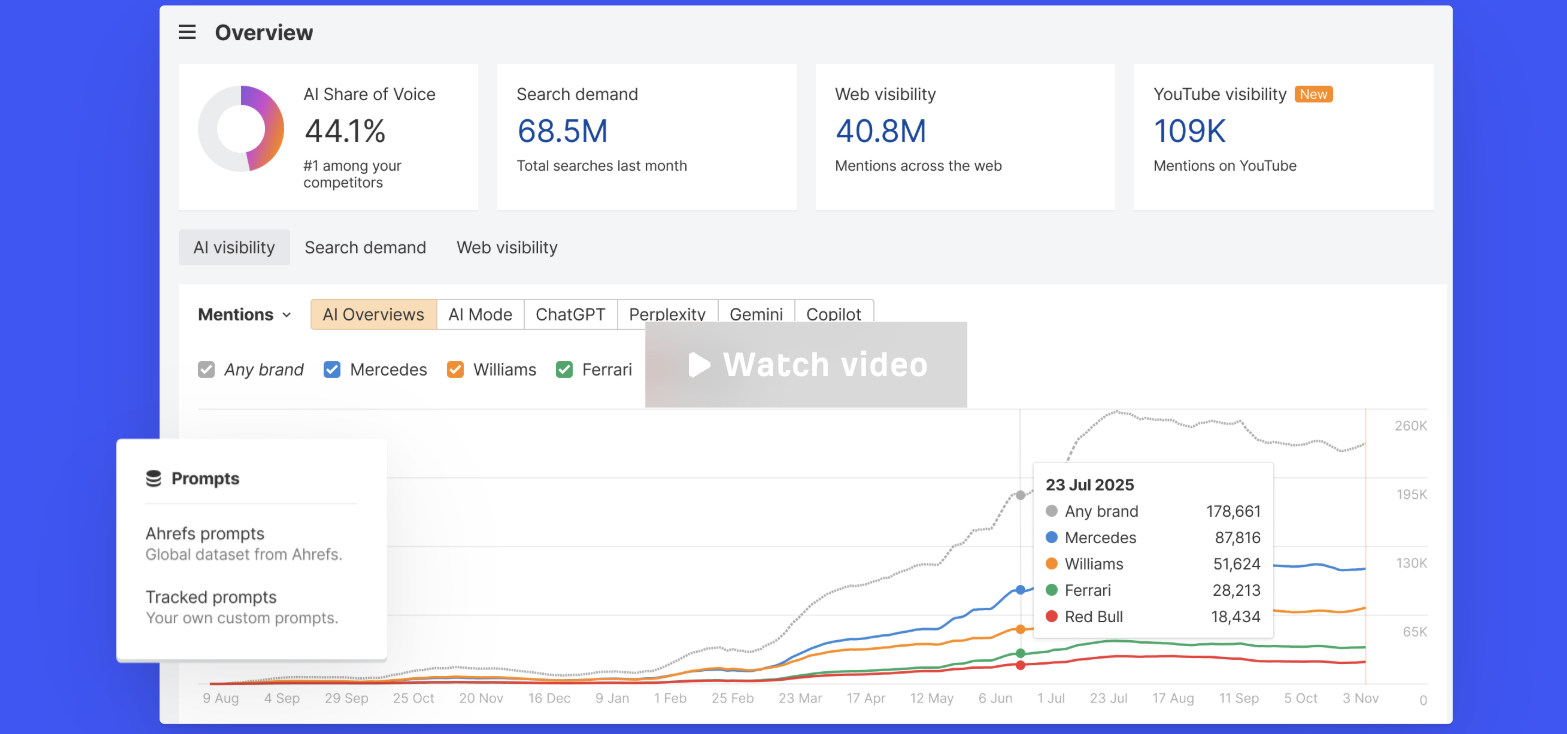Click the Mercedes data point on the chart

point(1020,590)
